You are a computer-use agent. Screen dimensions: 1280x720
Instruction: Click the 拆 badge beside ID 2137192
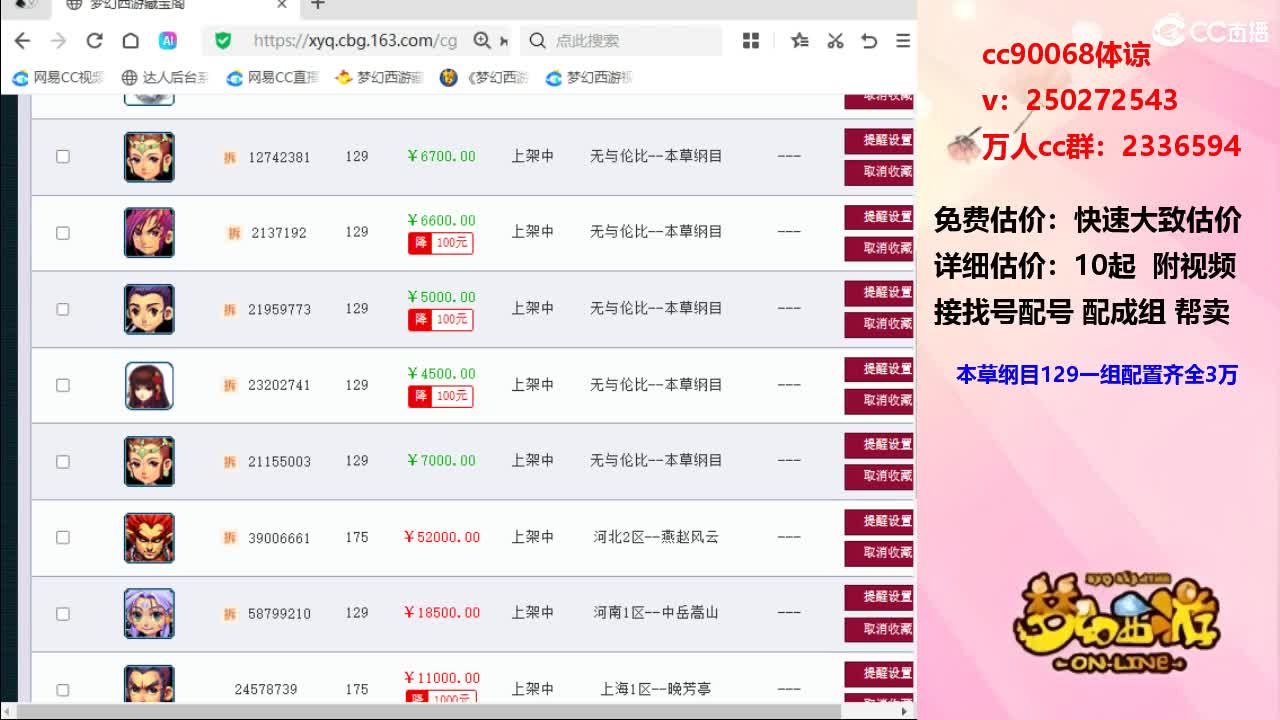pyautogui.click(x=234, y=233)
